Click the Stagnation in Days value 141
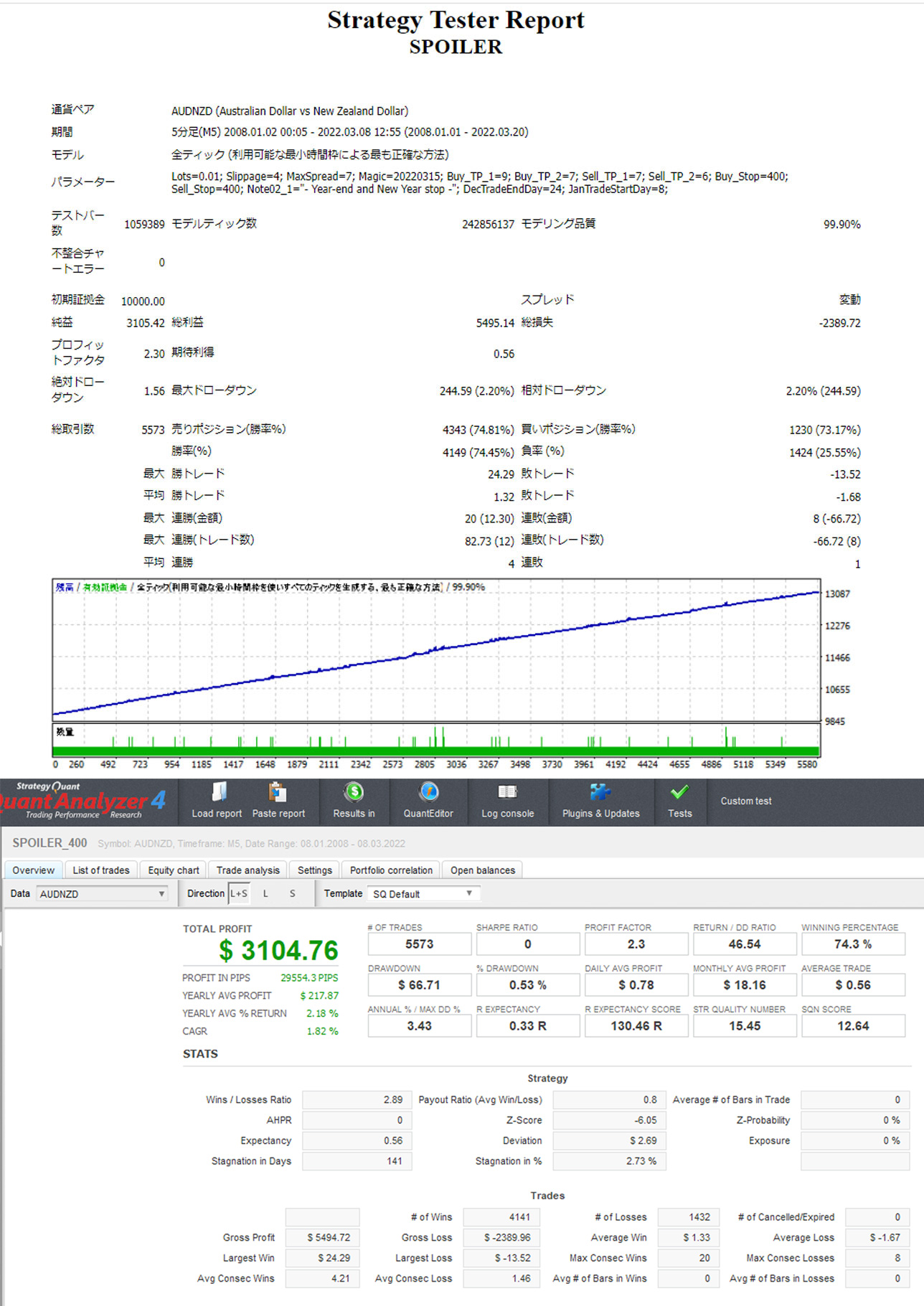Image resolution: width=924 pixels, height=1306 pixels. click(x=357, y=1161)
